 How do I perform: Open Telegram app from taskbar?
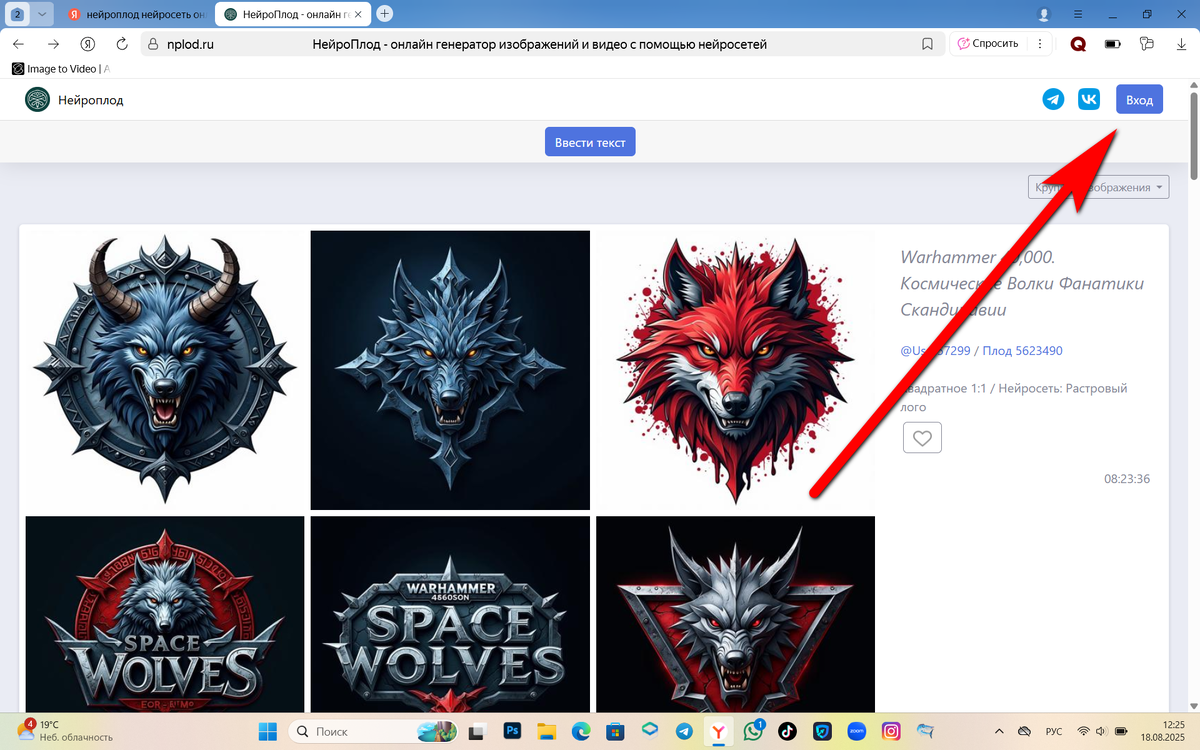(683, 731)
